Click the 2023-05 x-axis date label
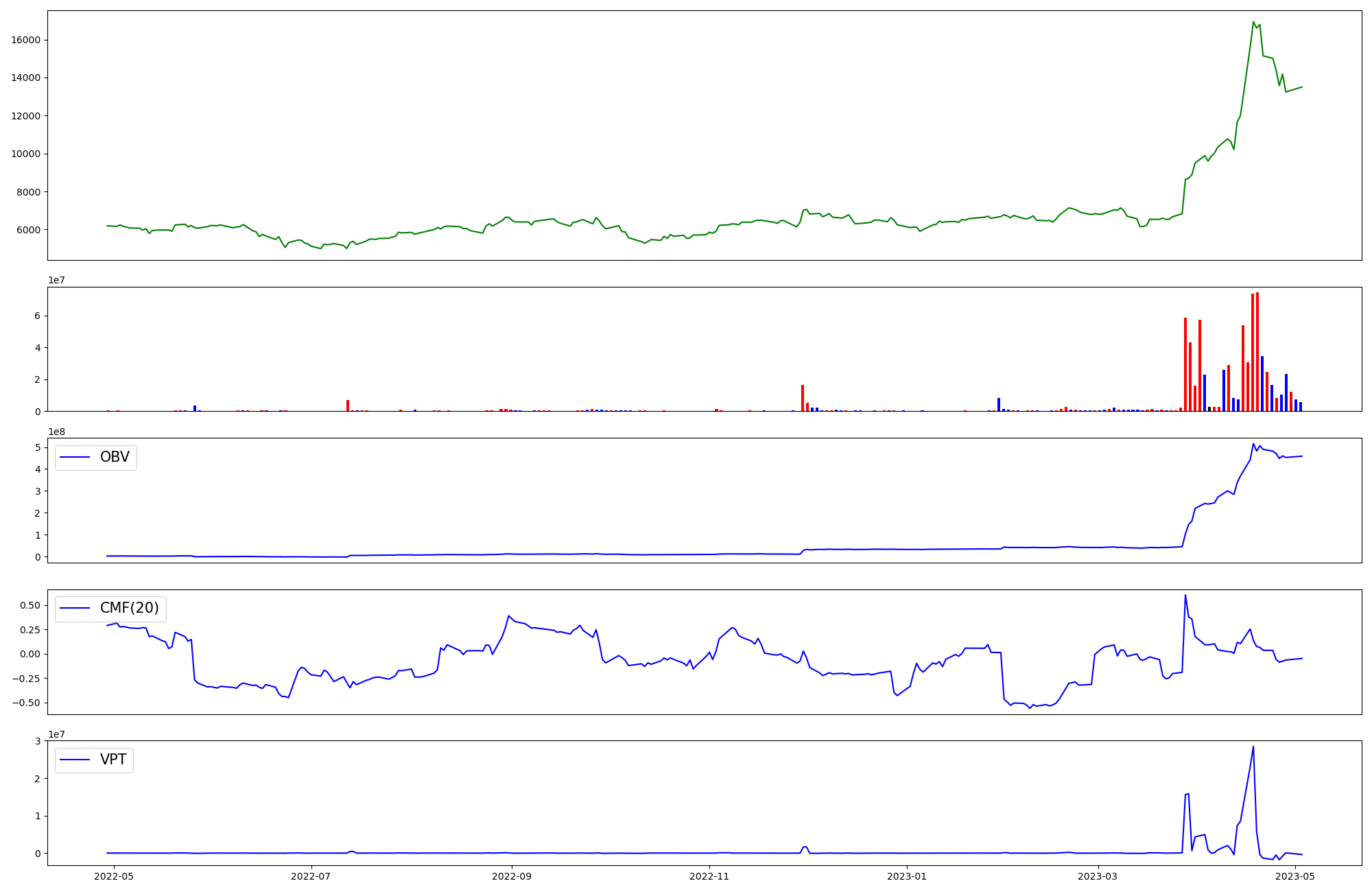The height and width of the screenshot is (892, 1372). click(1295, 876)
